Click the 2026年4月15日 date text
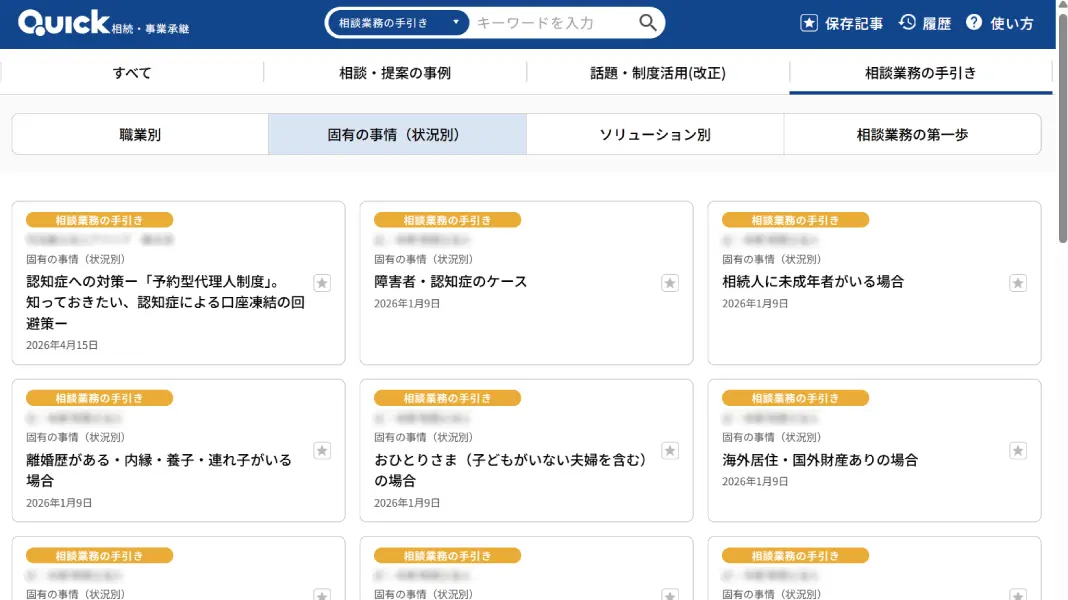 click(62, 345)
